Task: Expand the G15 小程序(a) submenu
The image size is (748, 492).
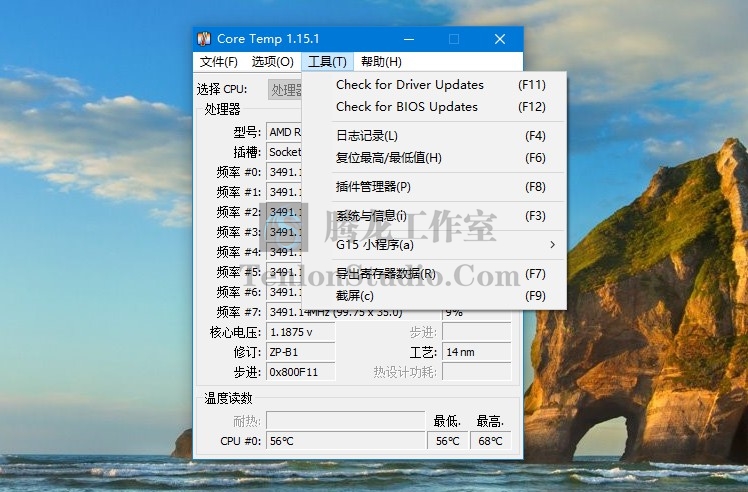Action: [434, 245]
